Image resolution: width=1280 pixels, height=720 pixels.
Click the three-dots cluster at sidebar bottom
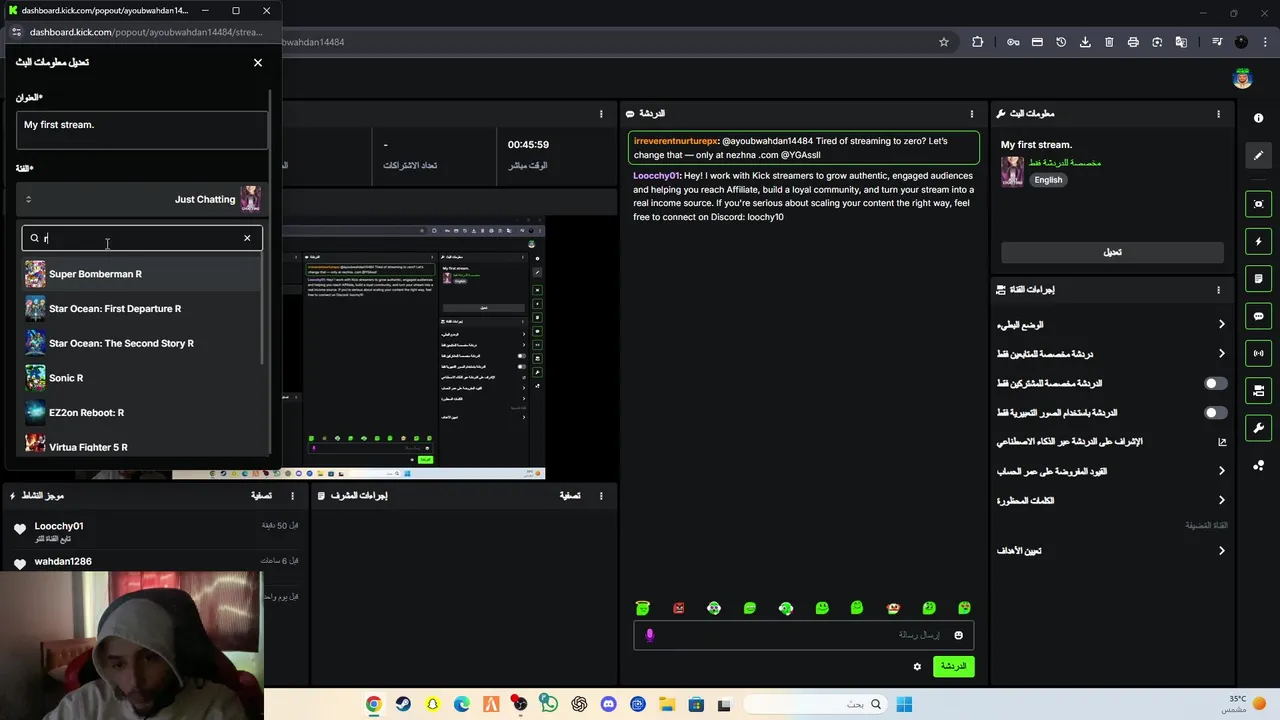[x=1258, y=465]
